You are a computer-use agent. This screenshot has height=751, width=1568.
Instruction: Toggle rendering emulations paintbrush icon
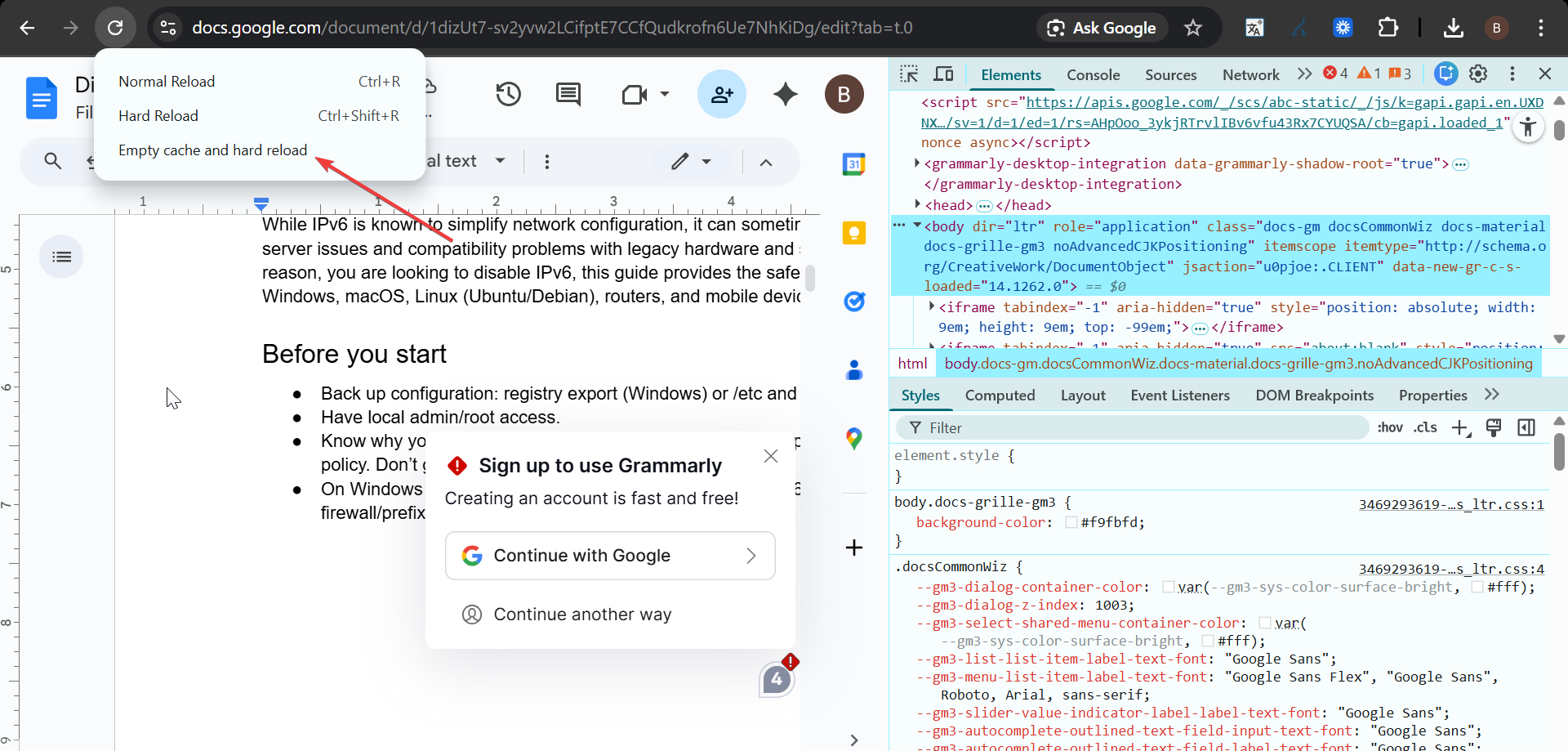coord(1494,427)
